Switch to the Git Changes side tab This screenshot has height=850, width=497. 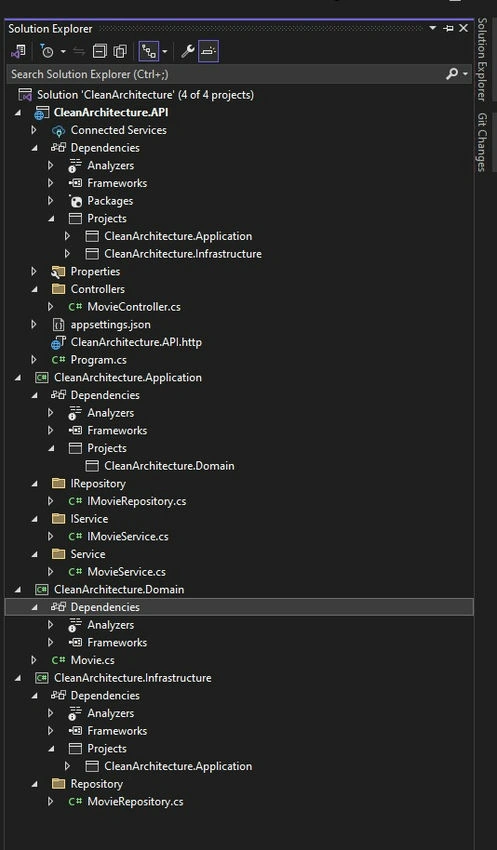(481, 143)
